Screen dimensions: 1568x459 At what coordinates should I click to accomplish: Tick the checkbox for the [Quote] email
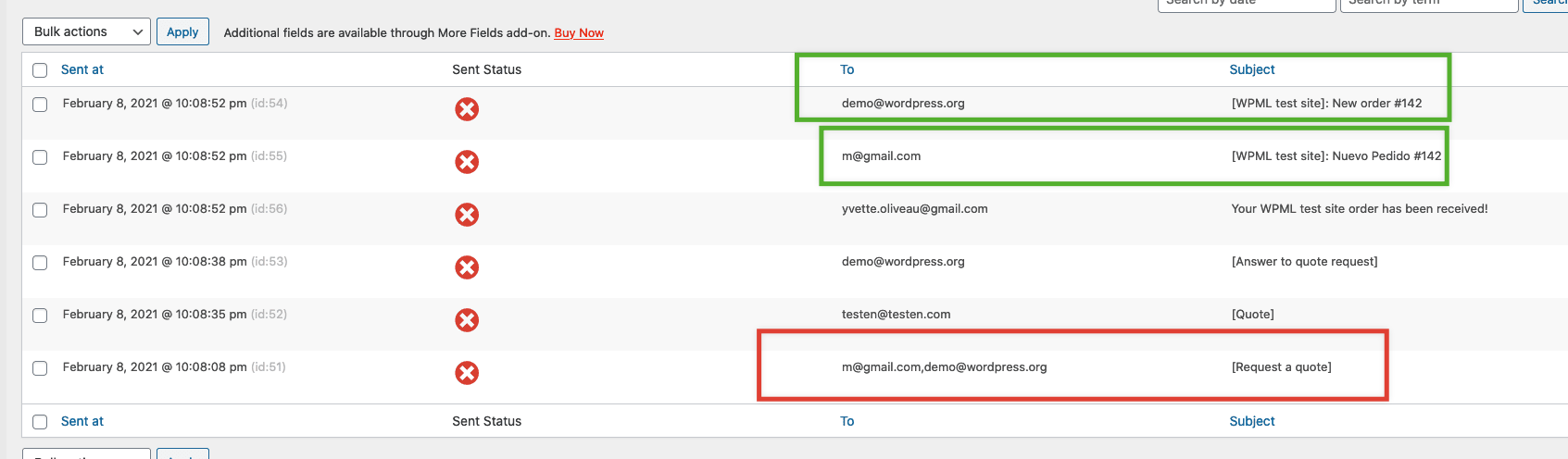click(x=40, y=316)
